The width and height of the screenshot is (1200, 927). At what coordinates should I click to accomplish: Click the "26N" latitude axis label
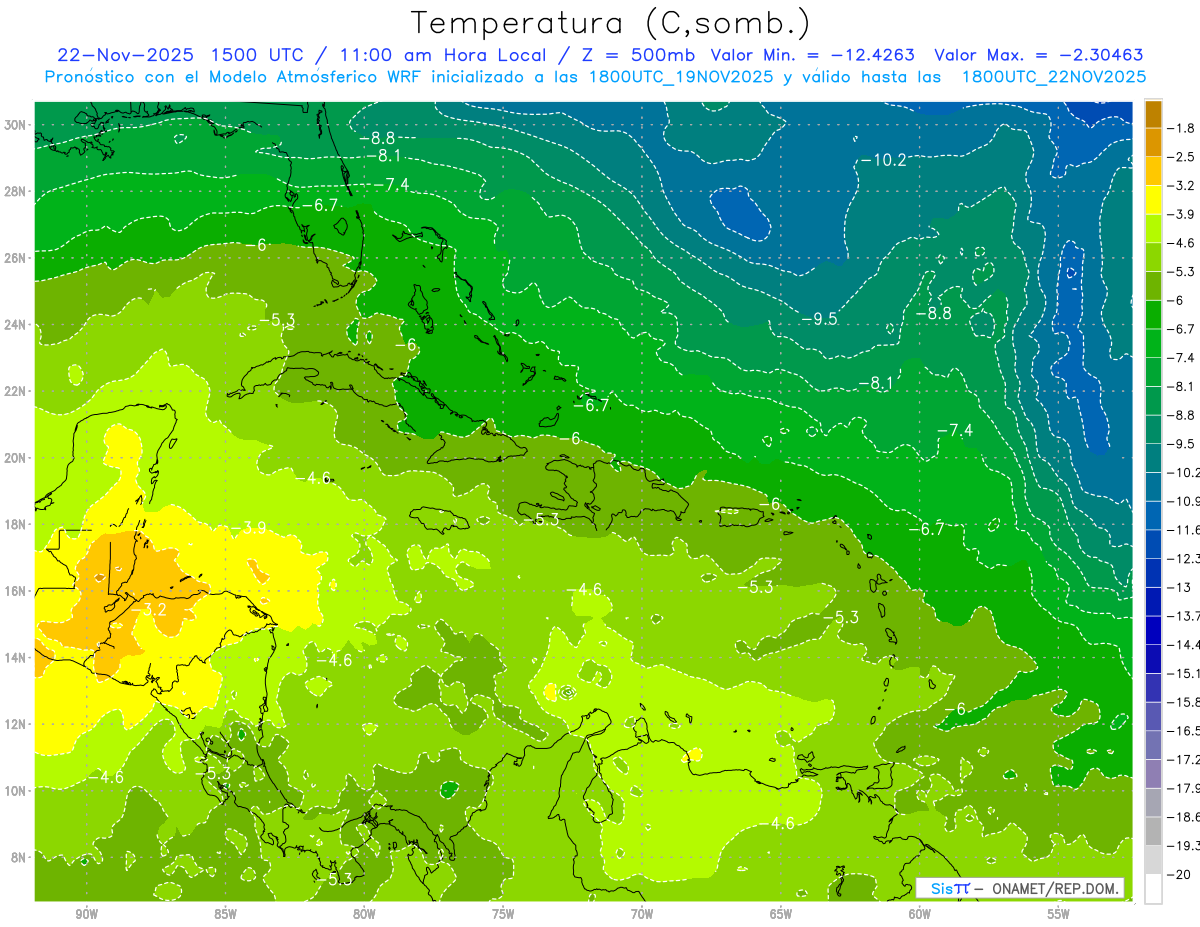[16, 258]
